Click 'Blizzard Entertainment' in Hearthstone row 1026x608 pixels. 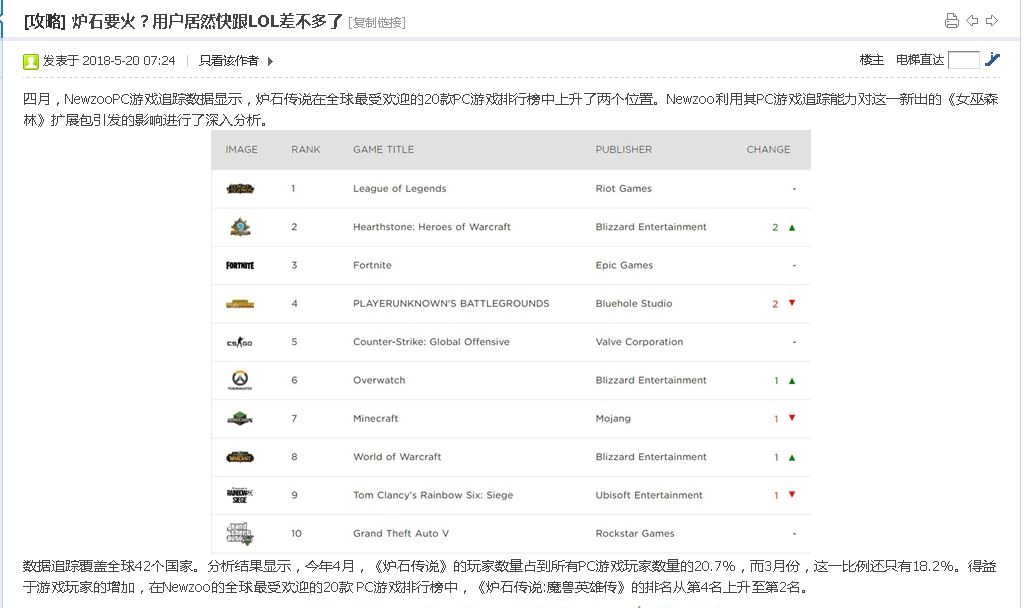651,226
